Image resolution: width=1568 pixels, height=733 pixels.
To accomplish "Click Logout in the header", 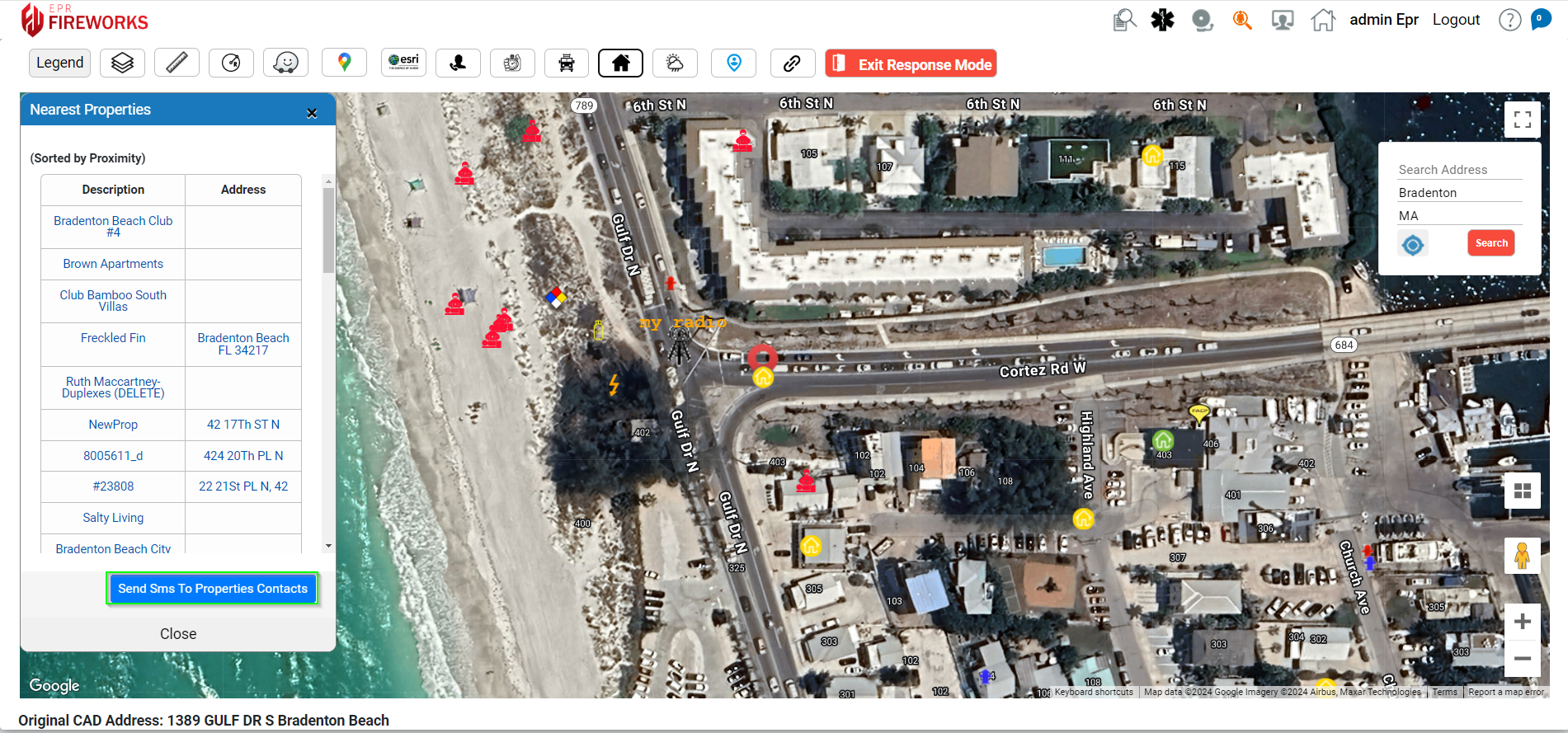I will point(1456,20).
